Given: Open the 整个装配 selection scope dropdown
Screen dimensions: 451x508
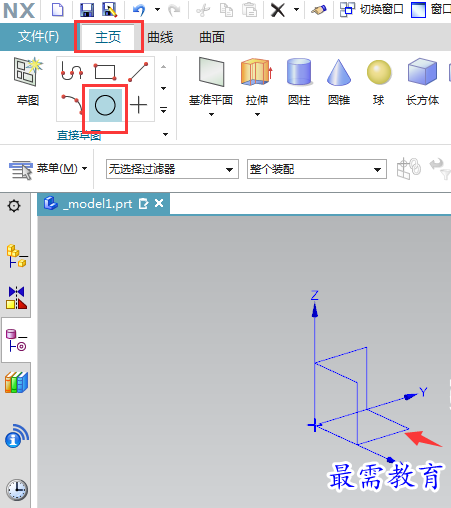Looking at the screenshot, I should (317, 169).
